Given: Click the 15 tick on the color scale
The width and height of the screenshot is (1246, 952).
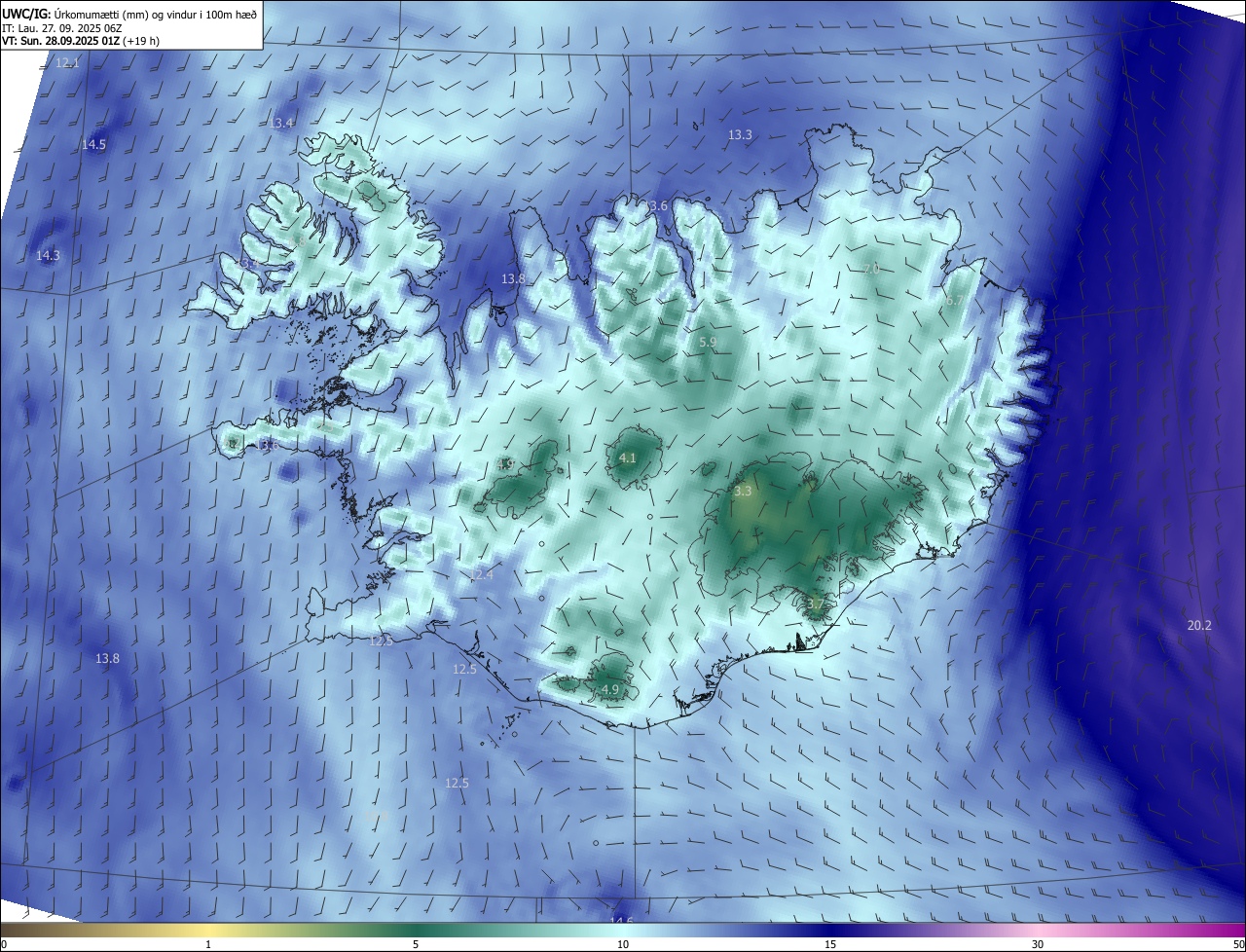Looking at the screenshot, I should [x=830, y=944].
